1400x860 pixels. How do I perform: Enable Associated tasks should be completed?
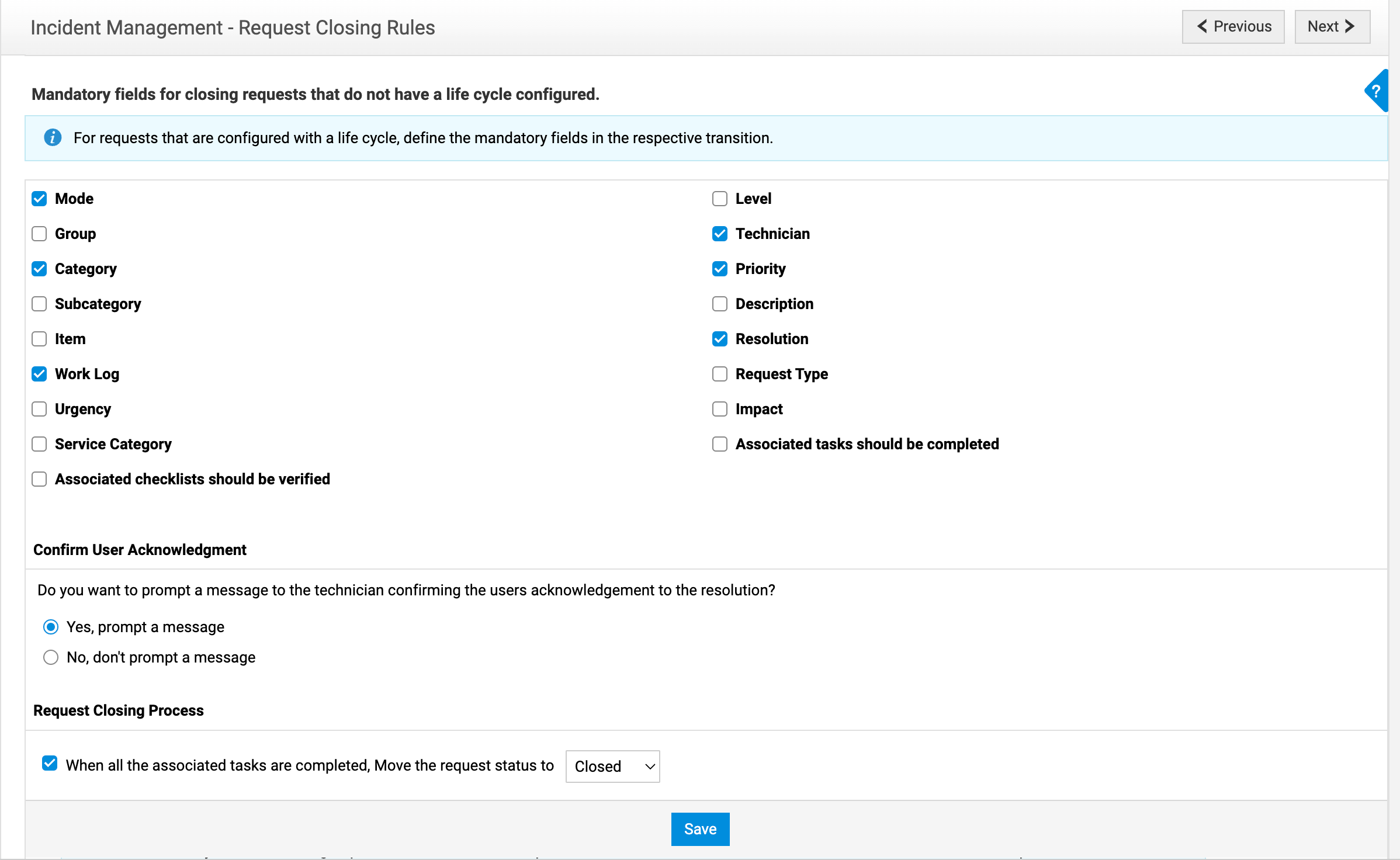(x=720, y=444)
